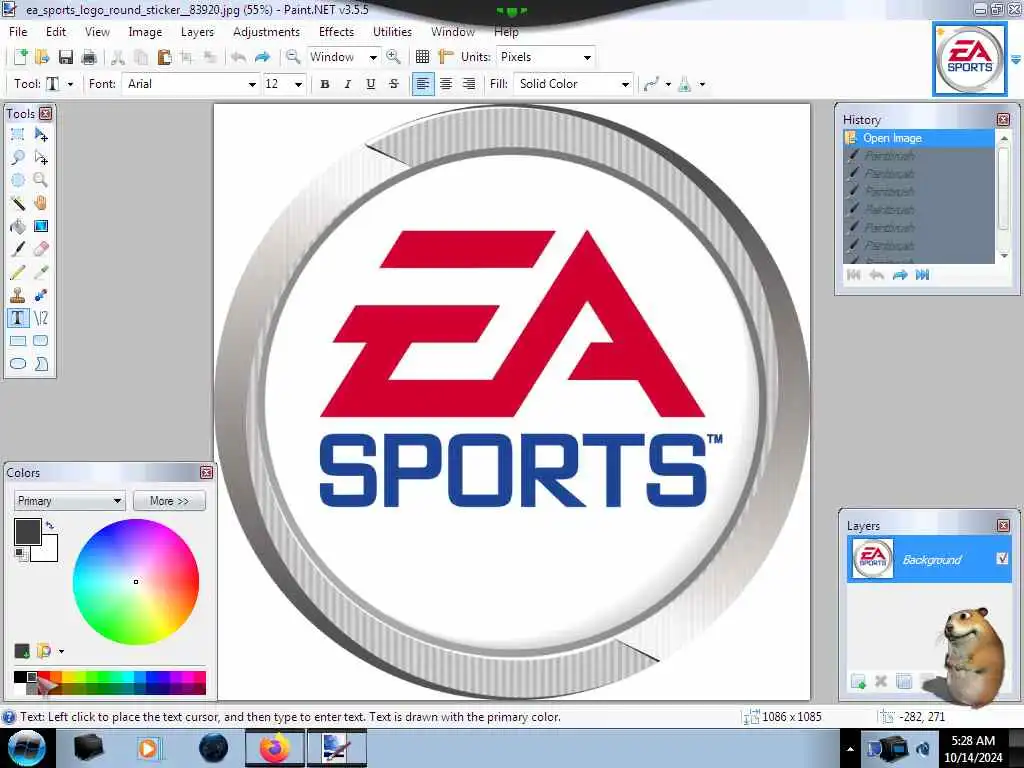Select the Pan hand tool
The image size is (1024, 768).
click(x=40, y=203)
